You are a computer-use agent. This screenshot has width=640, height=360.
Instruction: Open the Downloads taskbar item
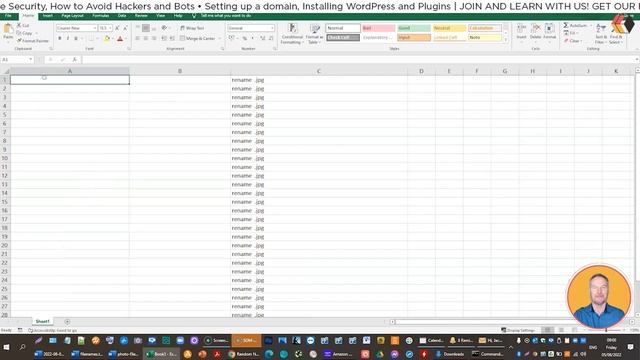[x=450, y=354]
